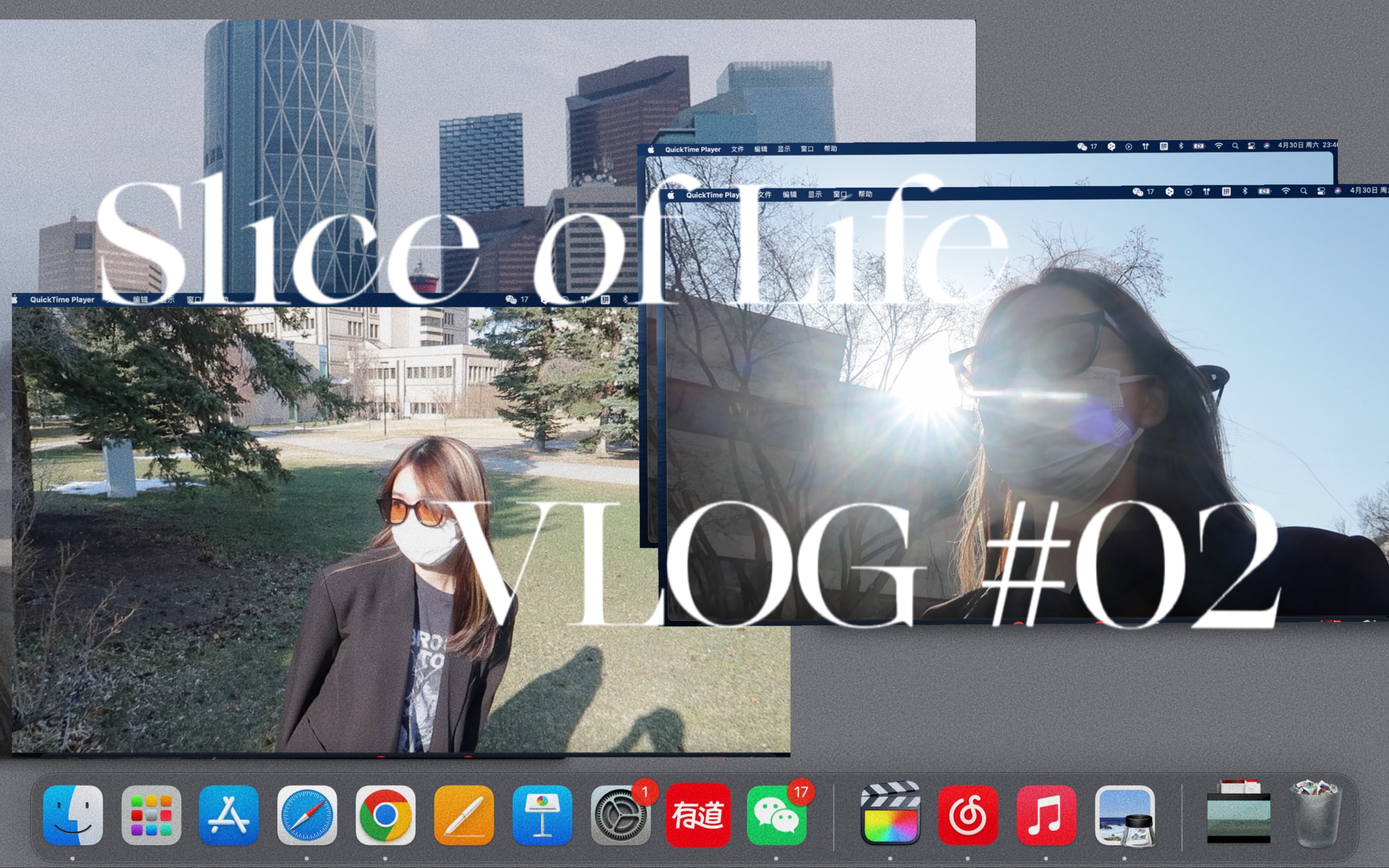Click Wi-Fi icon in front selfie window menu bar
Viewport: 1389px width, 868px height.
click(x=1286, y=191)
